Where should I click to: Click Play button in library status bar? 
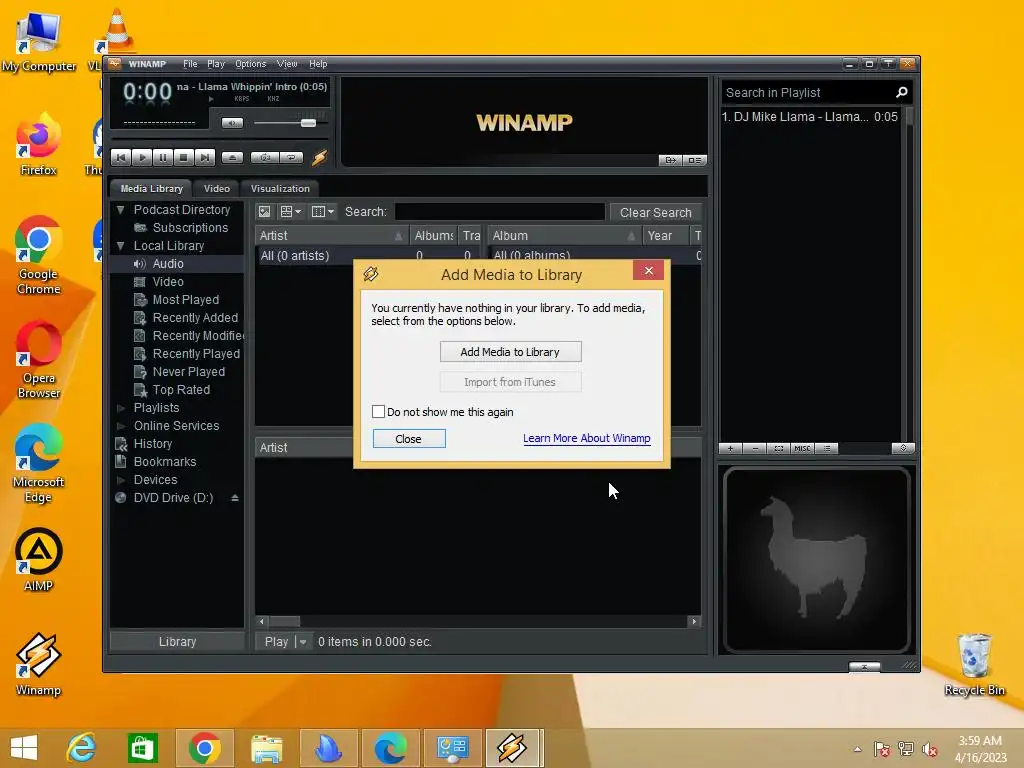[x=276, y=642]
